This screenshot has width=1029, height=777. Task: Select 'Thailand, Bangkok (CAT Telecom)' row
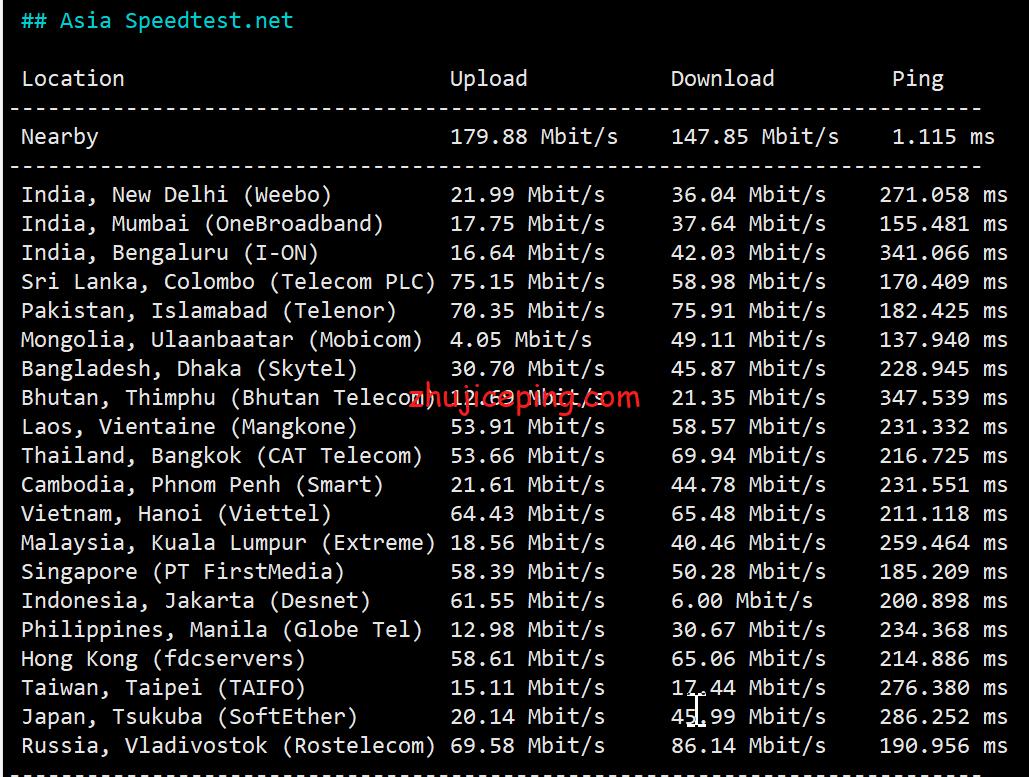click(x=514, y=455)
